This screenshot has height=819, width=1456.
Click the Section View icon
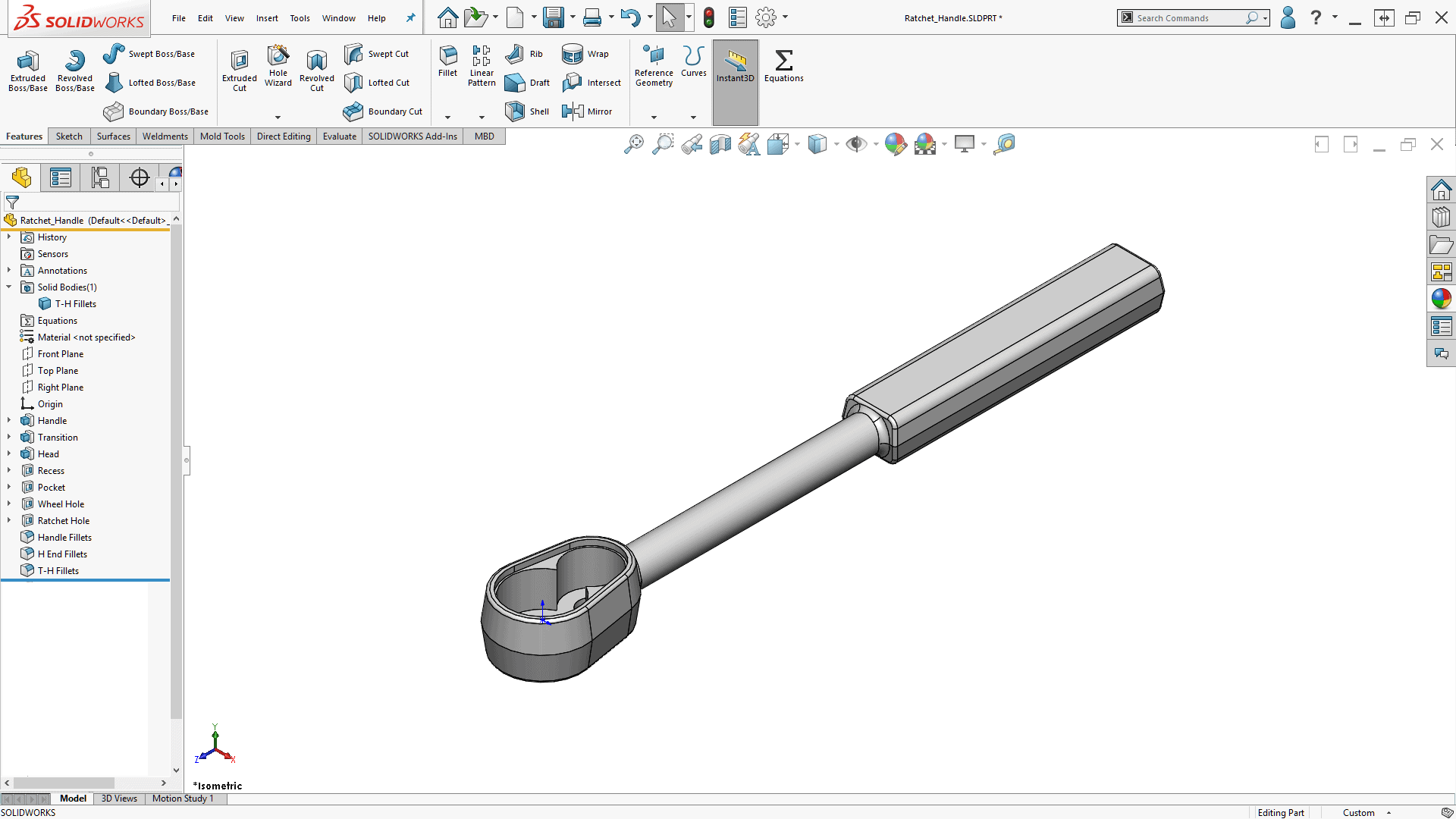[x=720, y=144]
